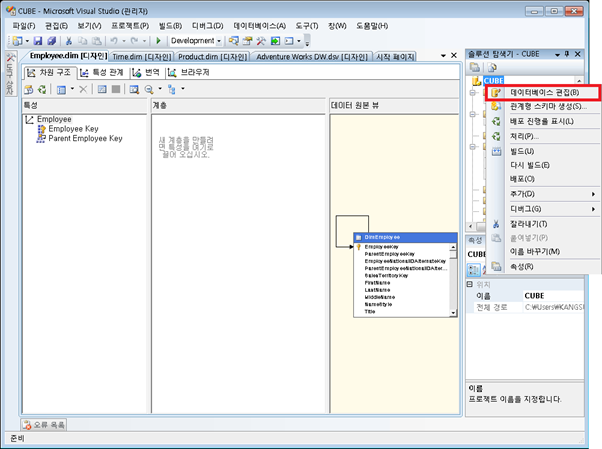Close the active Employee.dim document

454,55
